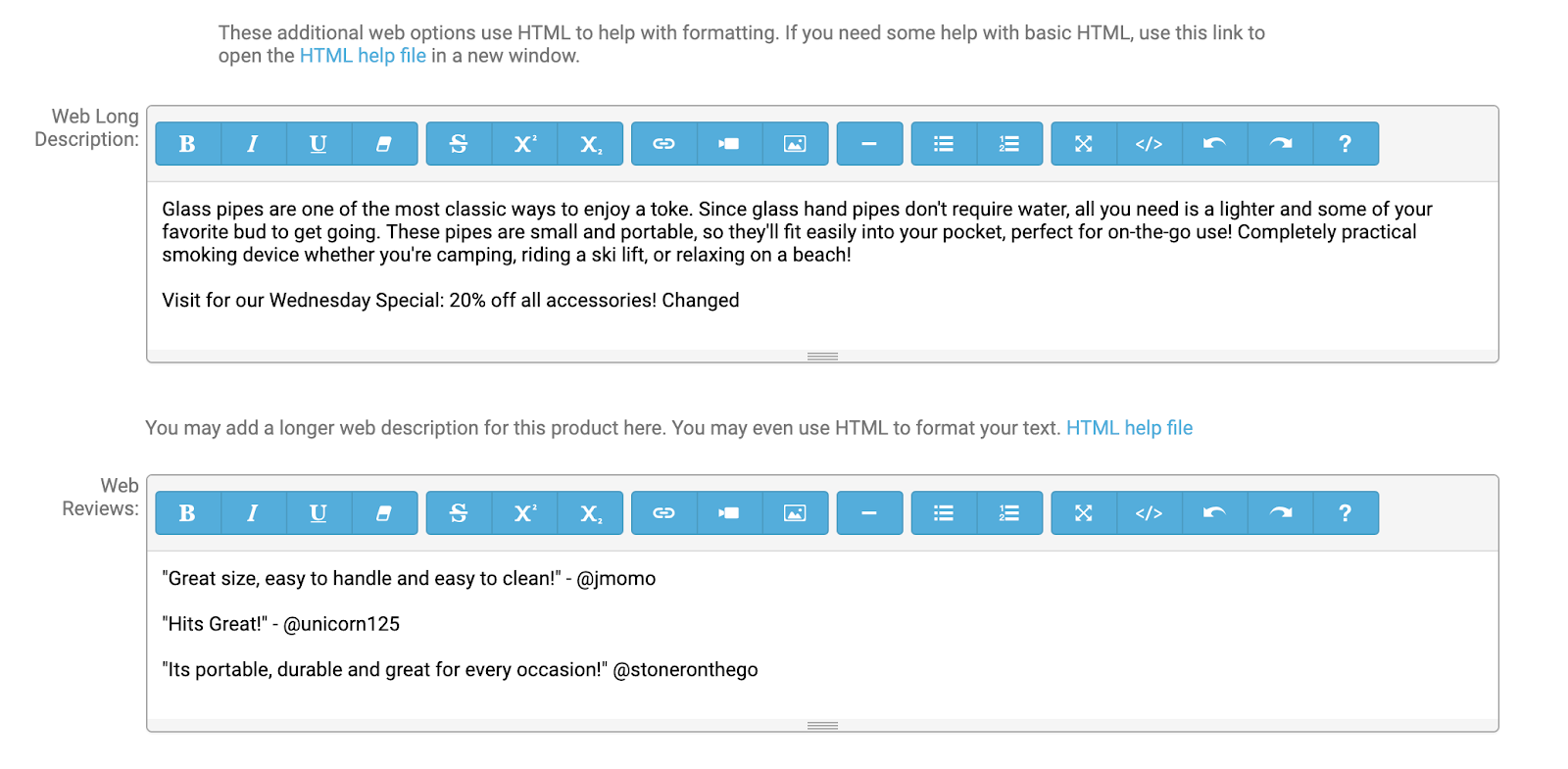Click resize handle below Web Long Description

[x=822, y=357]
